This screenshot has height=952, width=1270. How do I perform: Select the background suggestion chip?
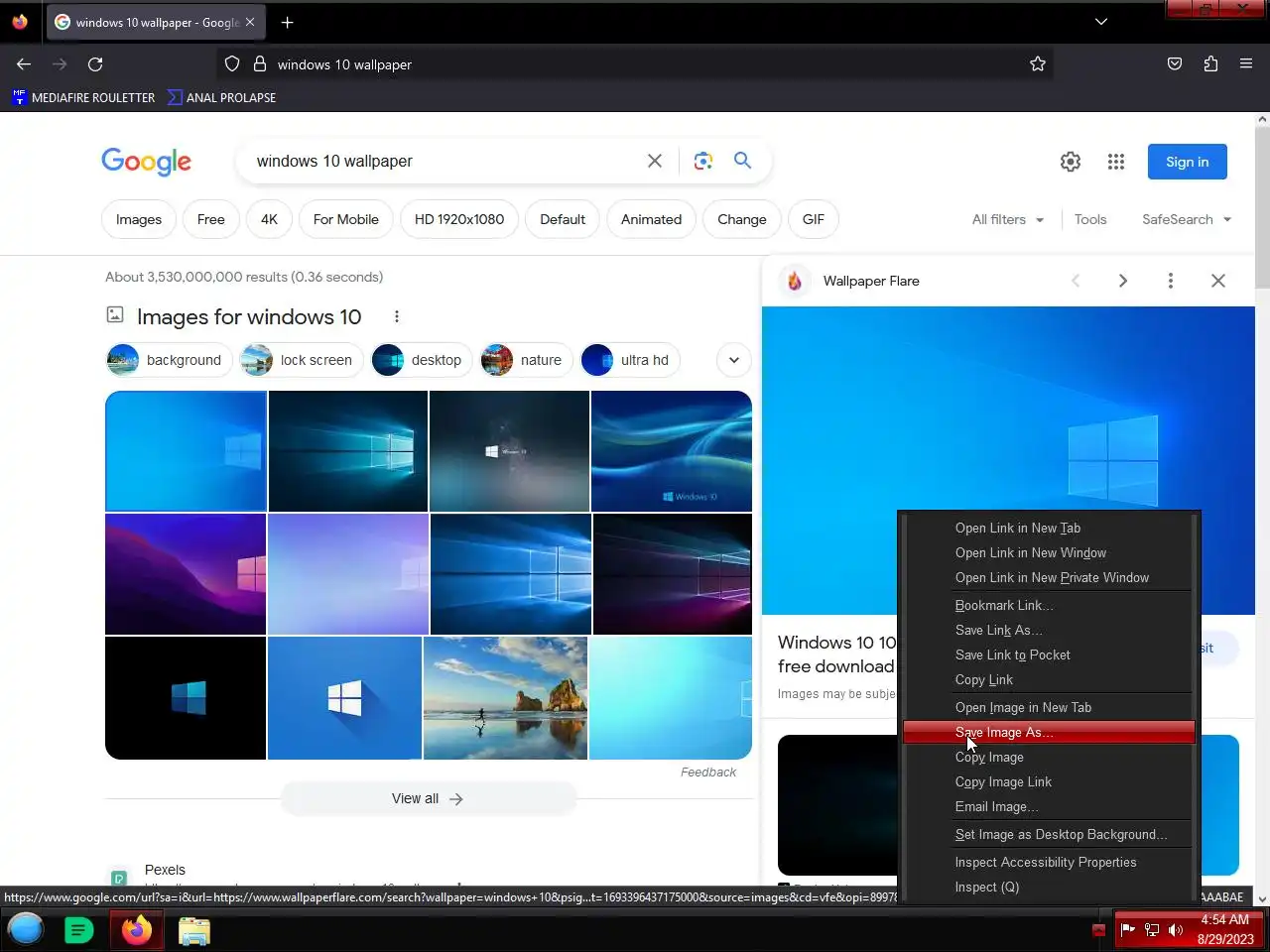pyautogui.click(x=167, y=360)
